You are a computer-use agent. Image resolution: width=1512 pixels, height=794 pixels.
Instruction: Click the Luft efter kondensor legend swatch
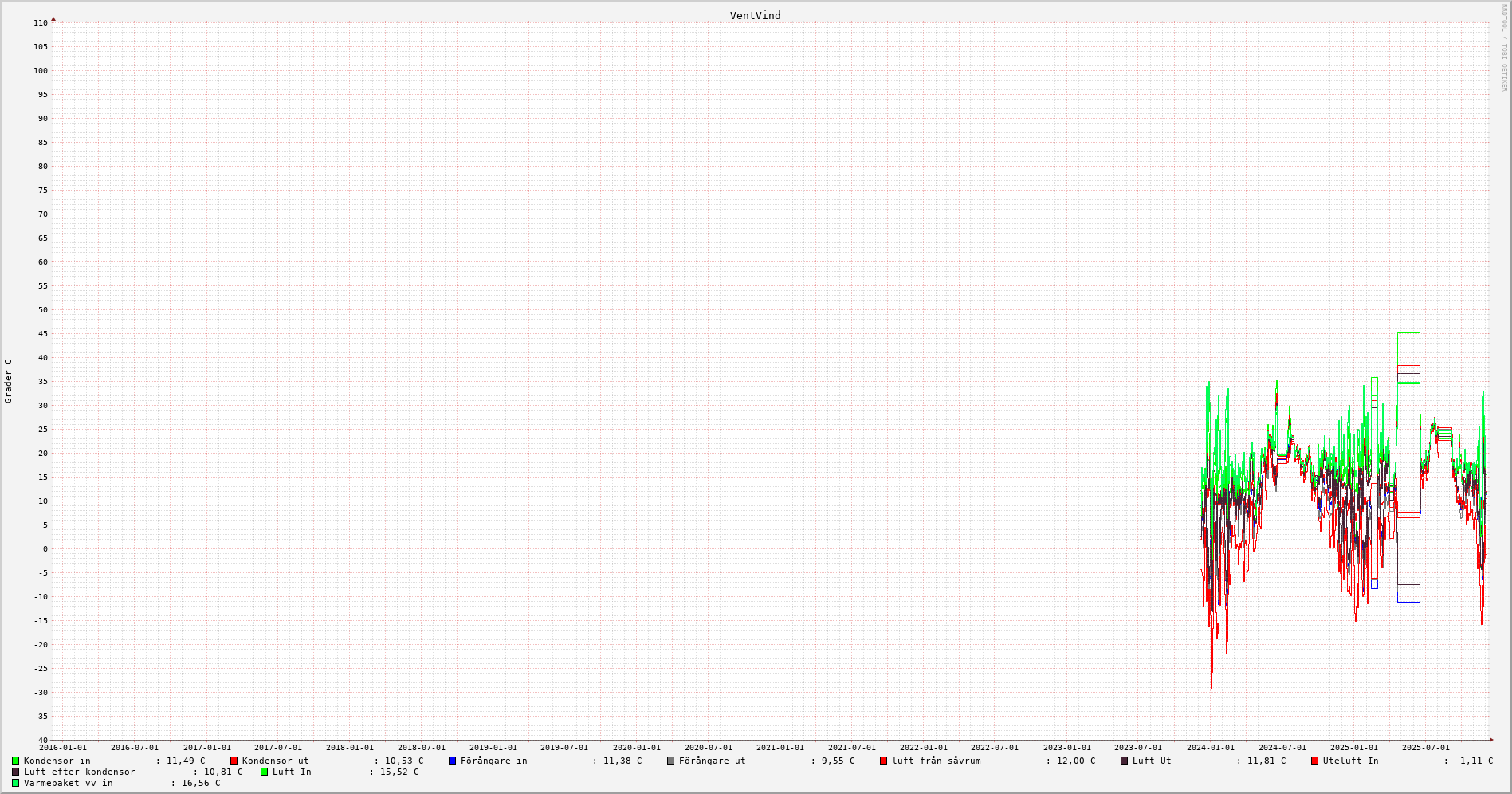[15, 772]
